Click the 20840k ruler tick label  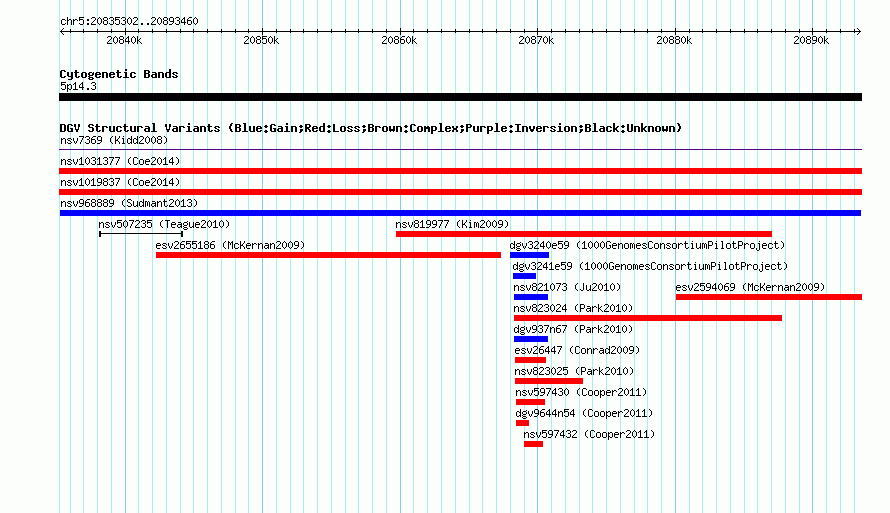click(x=124, y=40)
